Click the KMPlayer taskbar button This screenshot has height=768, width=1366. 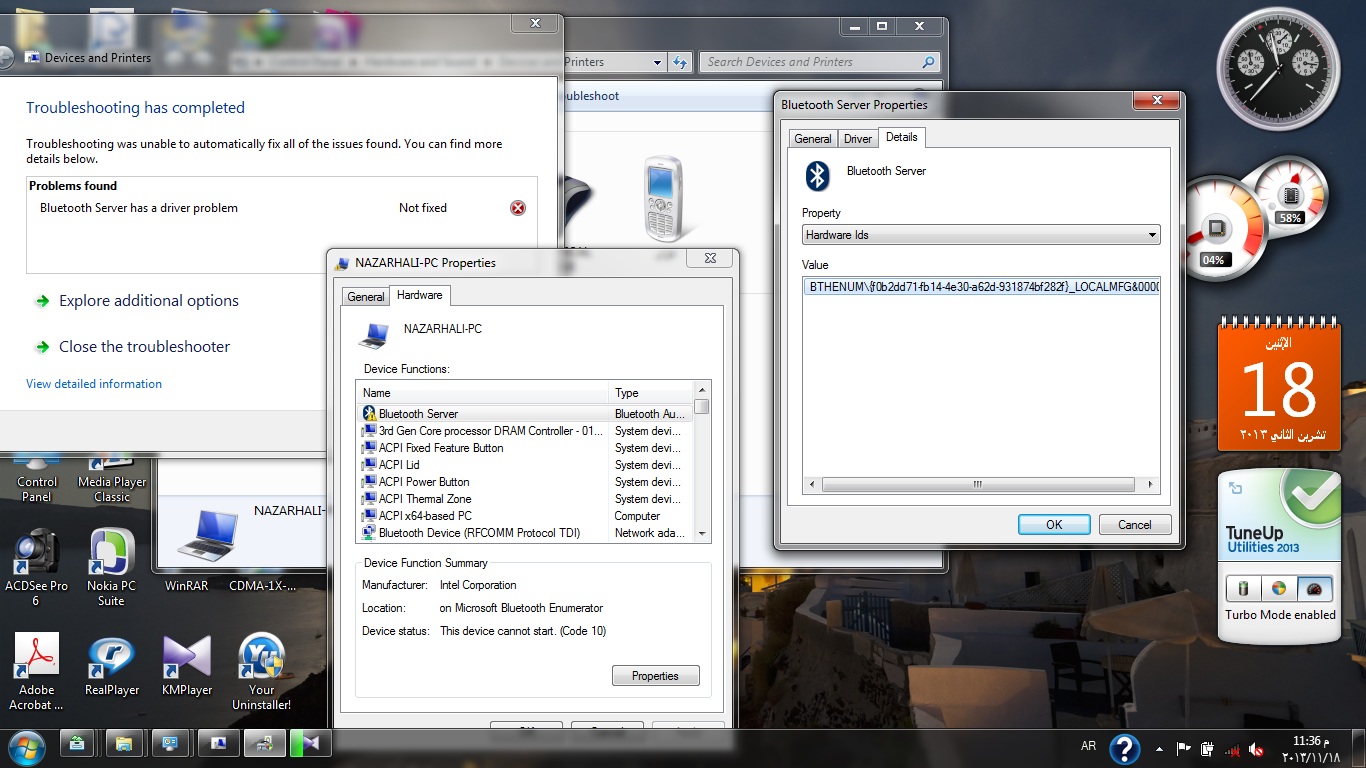(310, 744)
